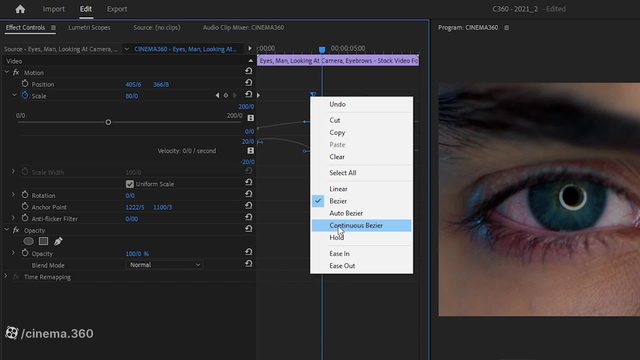Choose Ease Out from context menu
Image resolution: width=640 pixels, height=360 pixels.
pos(361,266)
